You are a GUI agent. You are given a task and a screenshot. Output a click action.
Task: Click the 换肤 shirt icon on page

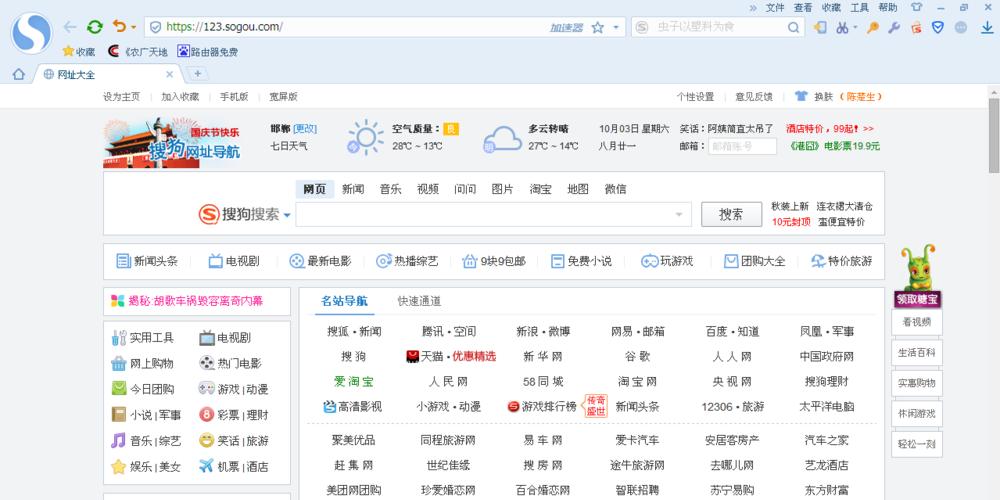pyautogui.click(x=801, y=96)
